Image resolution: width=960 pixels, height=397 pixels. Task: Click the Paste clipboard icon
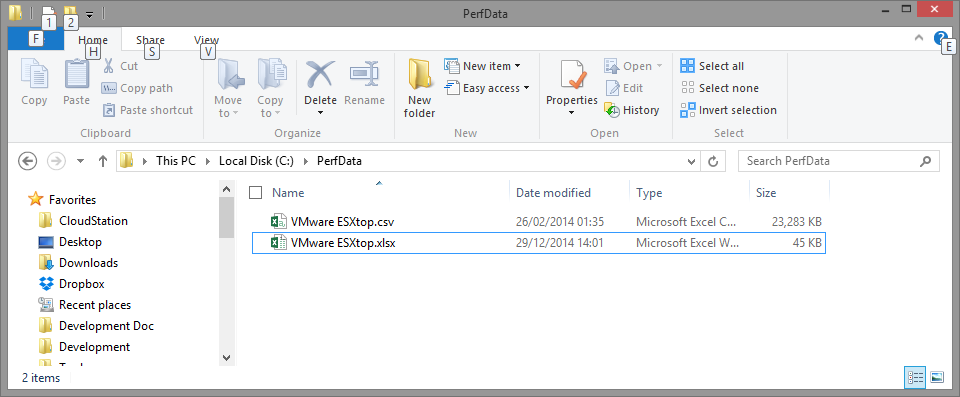(77, 74)
